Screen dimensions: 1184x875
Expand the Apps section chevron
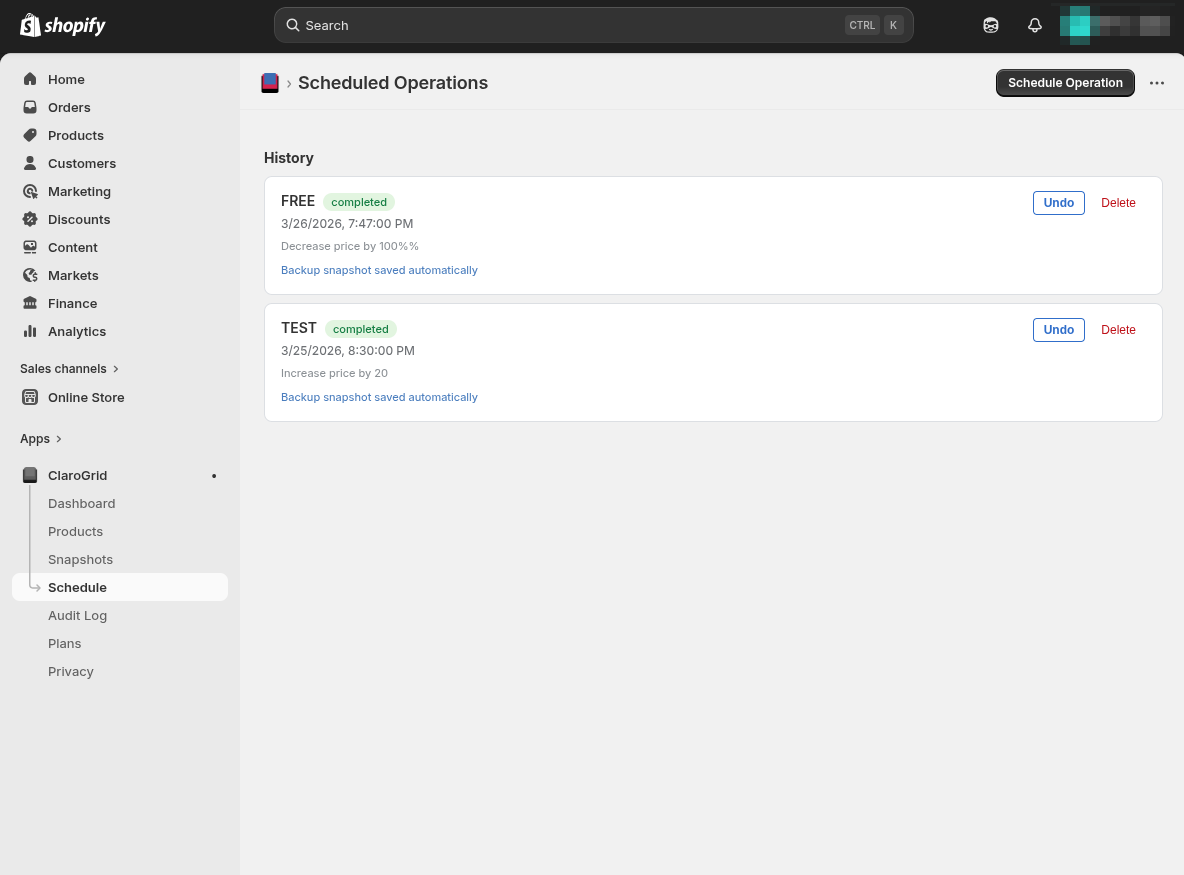59,439
